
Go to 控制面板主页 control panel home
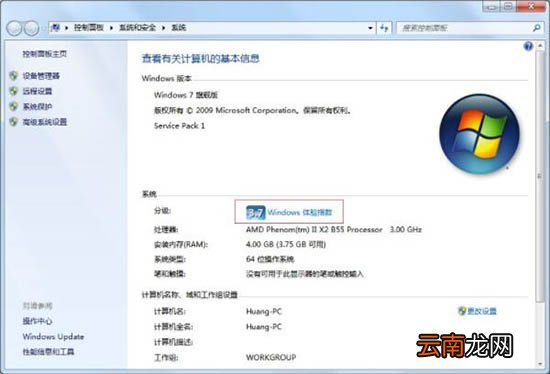click(x=45, y=54)
